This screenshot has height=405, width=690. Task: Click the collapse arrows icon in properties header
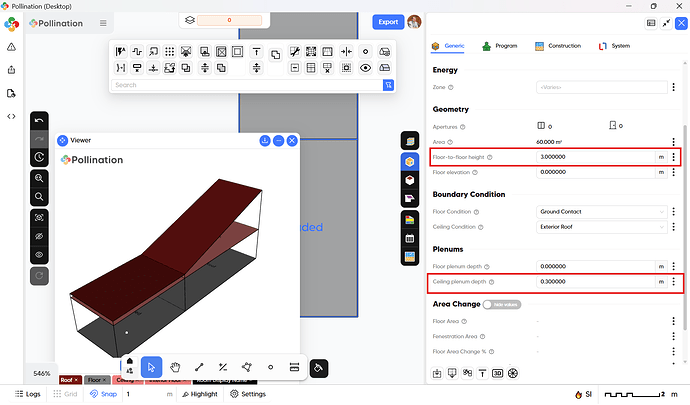(x=666, y=23)
